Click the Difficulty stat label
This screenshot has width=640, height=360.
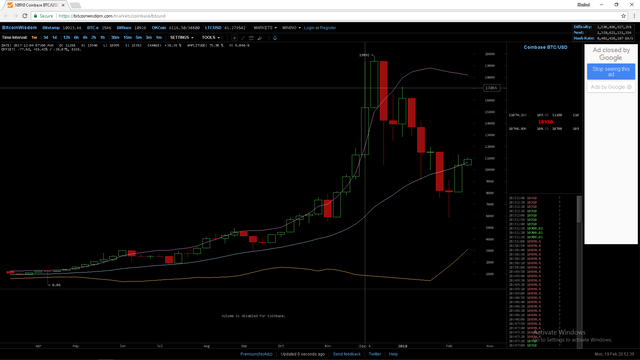[583, 27]
